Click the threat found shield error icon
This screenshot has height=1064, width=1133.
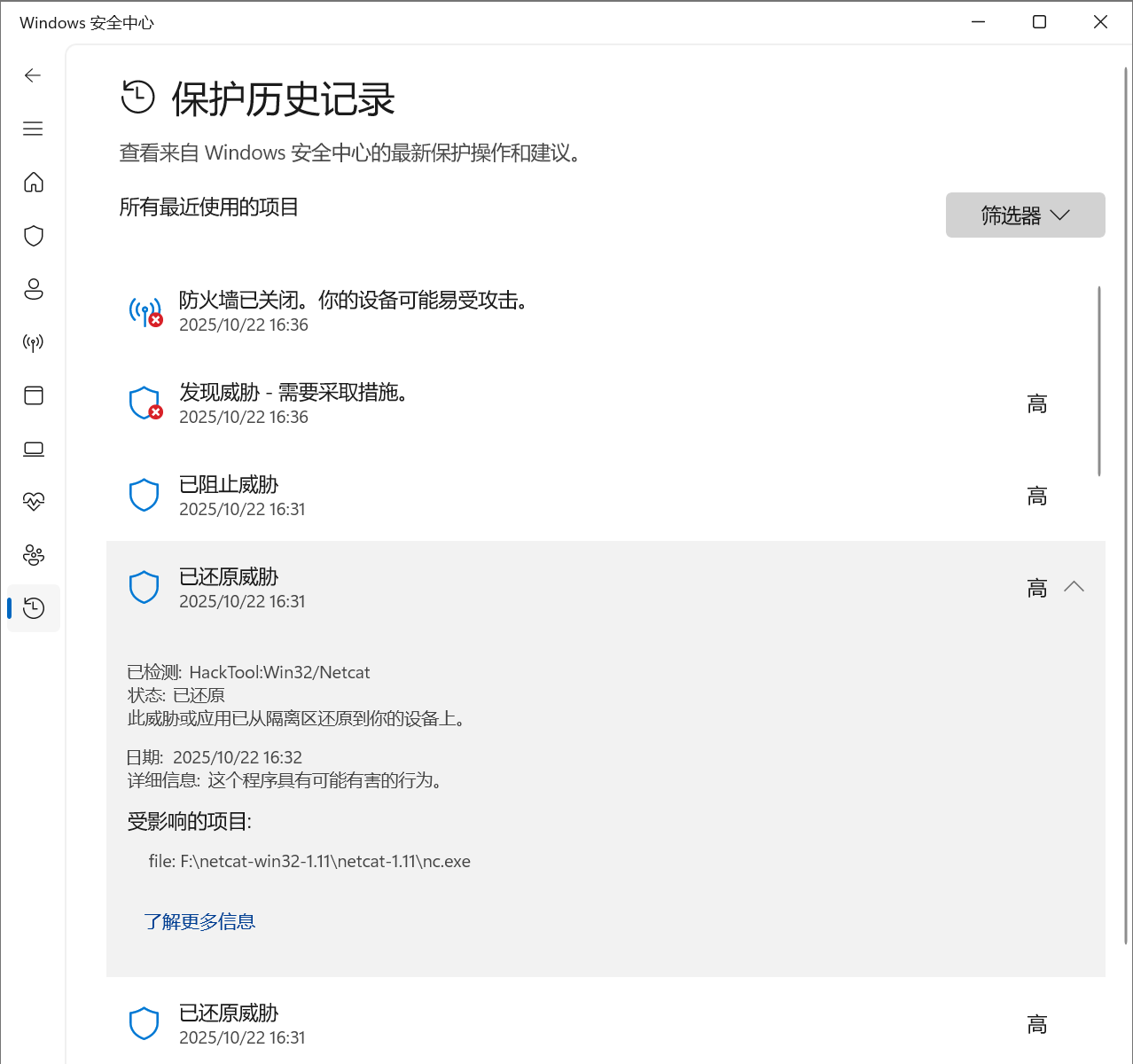click(145, 403)
